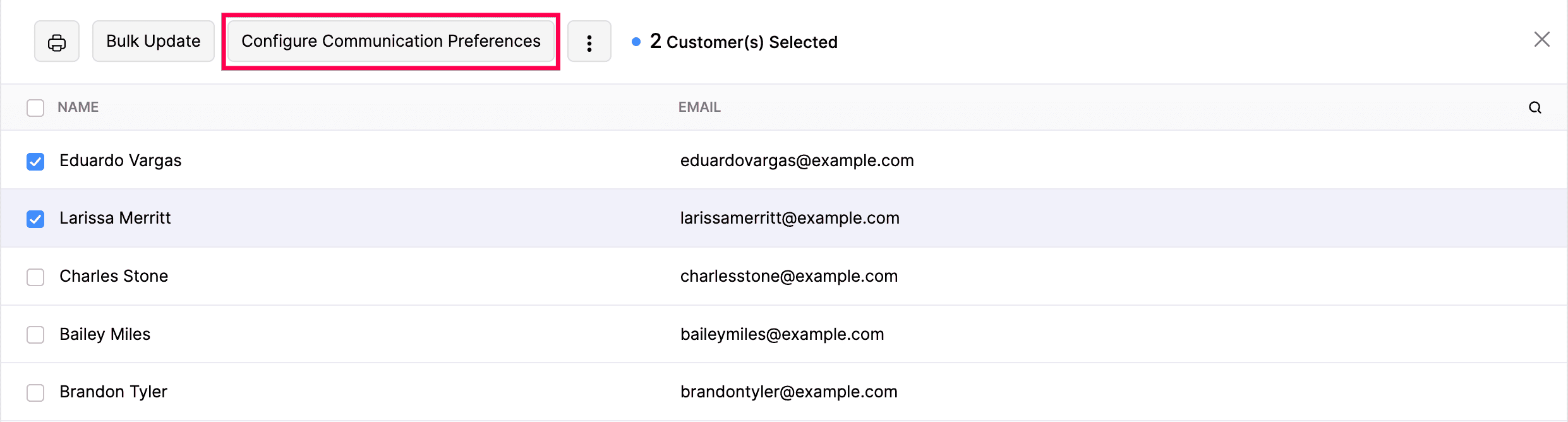Tick the Brandon Tyler checkbox
The width and height of the screenshot is (1568, 422).
tap(35, 392)
